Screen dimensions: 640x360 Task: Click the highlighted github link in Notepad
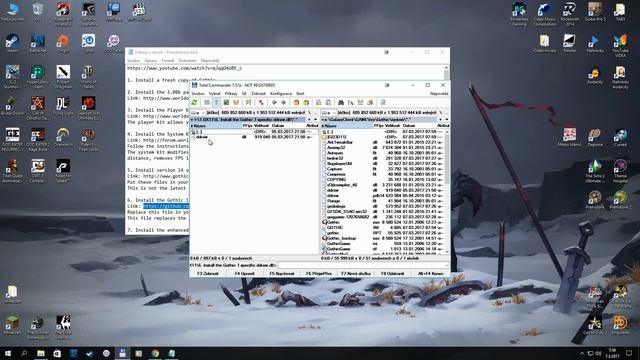[166, 206]
